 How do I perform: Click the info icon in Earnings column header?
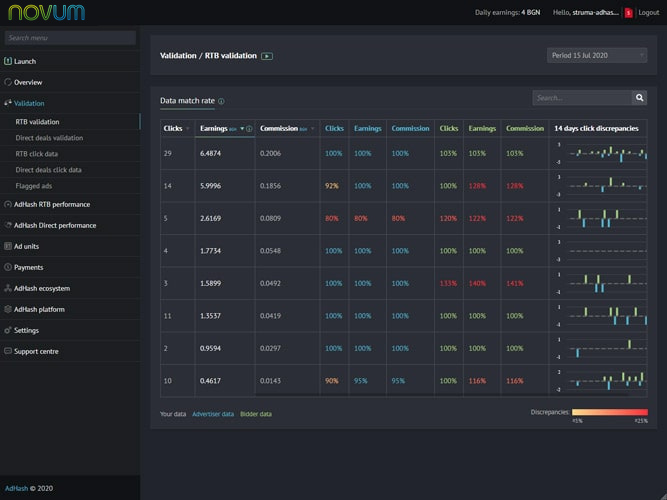click(249, 129)
